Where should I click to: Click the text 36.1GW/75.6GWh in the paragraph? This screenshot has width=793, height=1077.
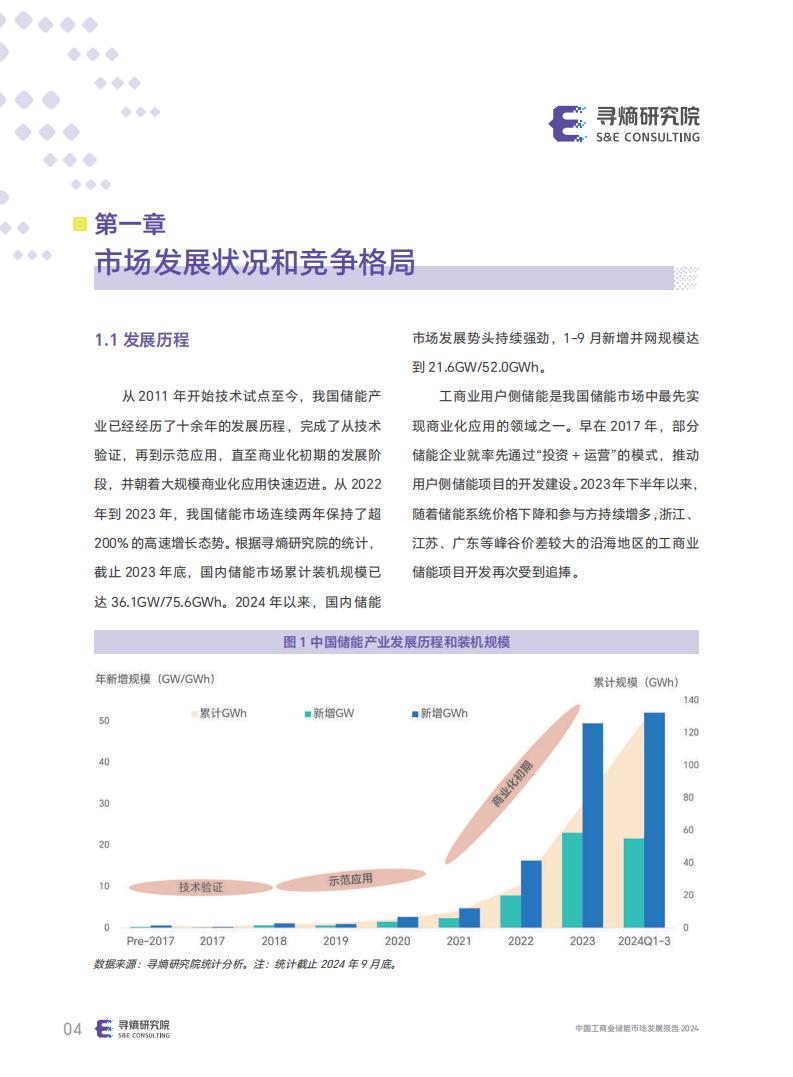[x=168, y=602]
